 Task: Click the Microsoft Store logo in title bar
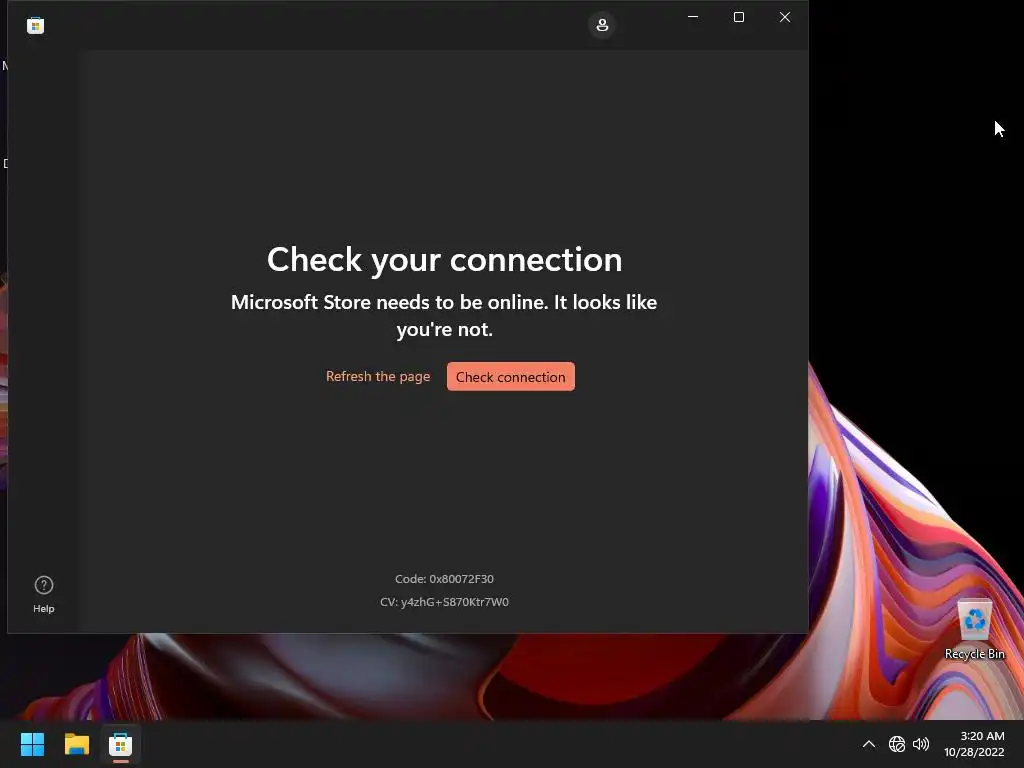point(35,25)
